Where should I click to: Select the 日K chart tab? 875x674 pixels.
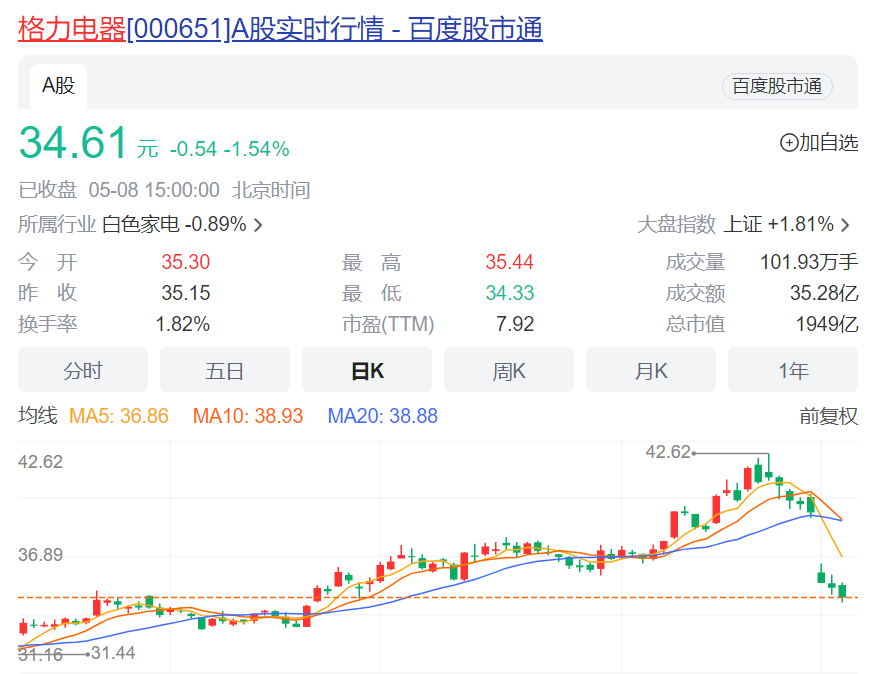point(367,371)
